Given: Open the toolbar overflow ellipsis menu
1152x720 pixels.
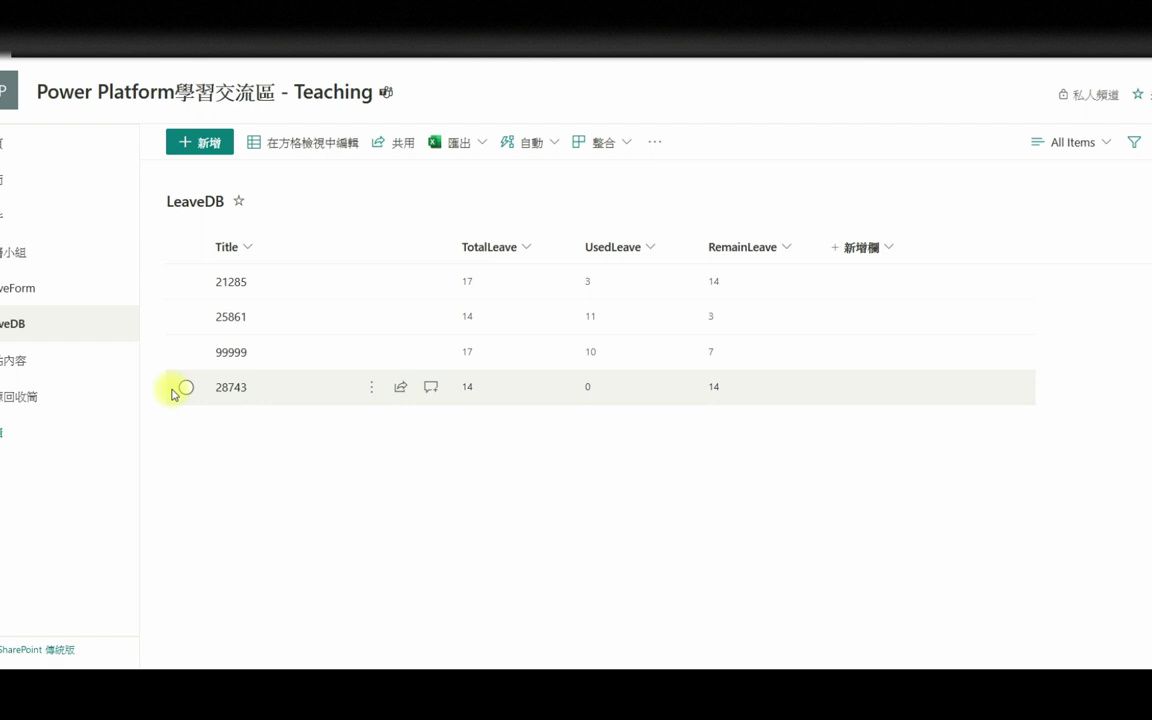Looking at the screenshot, I should (654, 142).
